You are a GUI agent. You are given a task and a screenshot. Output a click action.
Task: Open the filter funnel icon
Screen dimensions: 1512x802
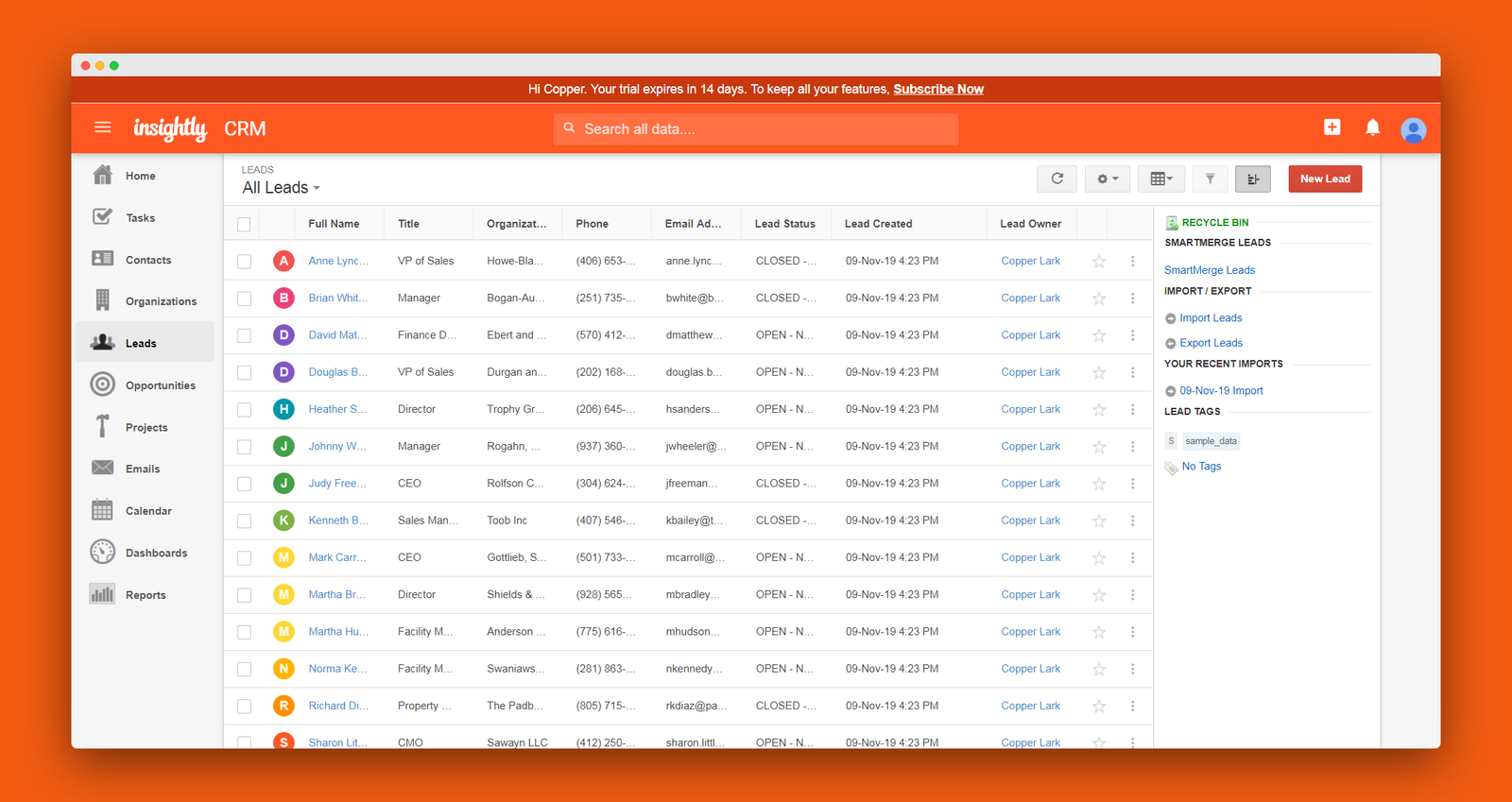1210,179
